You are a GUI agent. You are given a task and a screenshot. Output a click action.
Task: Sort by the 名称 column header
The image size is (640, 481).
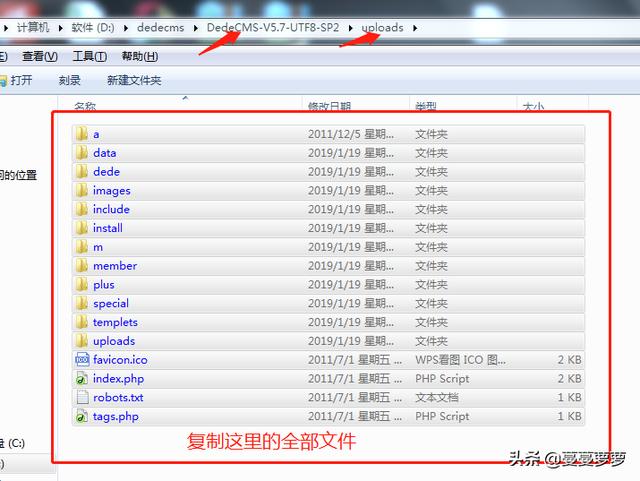click(85, 107)
